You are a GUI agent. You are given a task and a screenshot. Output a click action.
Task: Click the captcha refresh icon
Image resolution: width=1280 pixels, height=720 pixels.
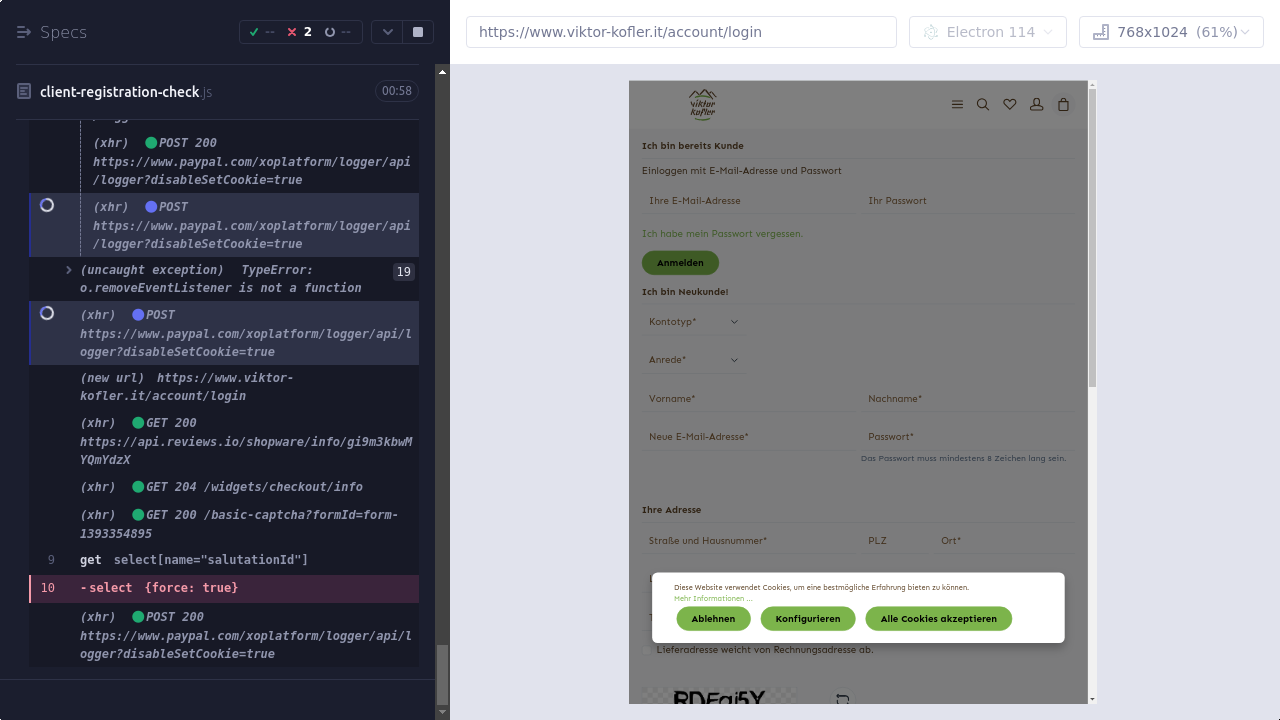[842, 699]
